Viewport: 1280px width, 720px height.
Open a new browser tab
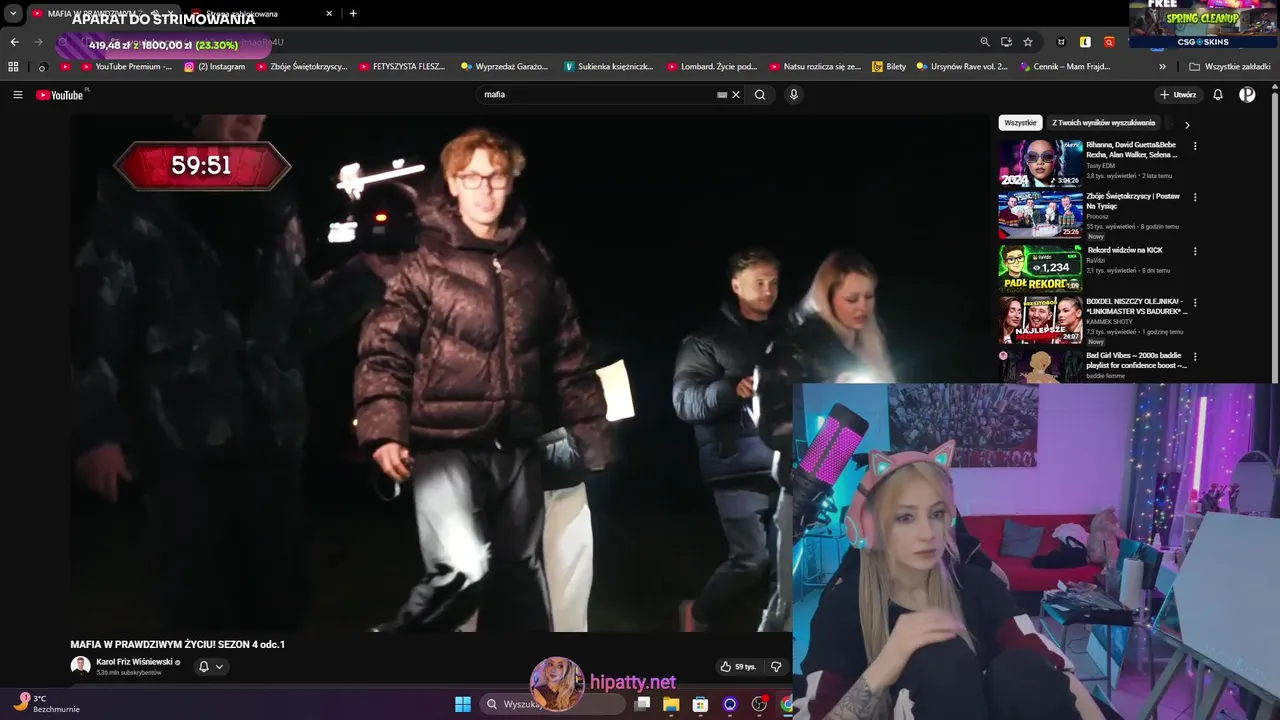(x=353, y=13)
